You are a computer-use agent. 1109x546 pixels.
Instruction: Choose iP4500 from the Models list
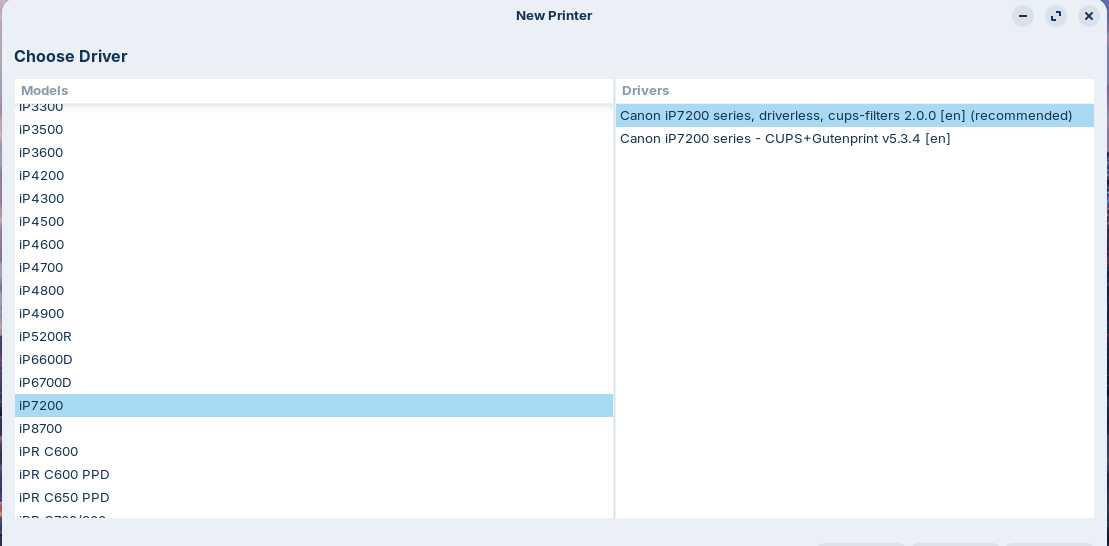click(x=41, y=221)
